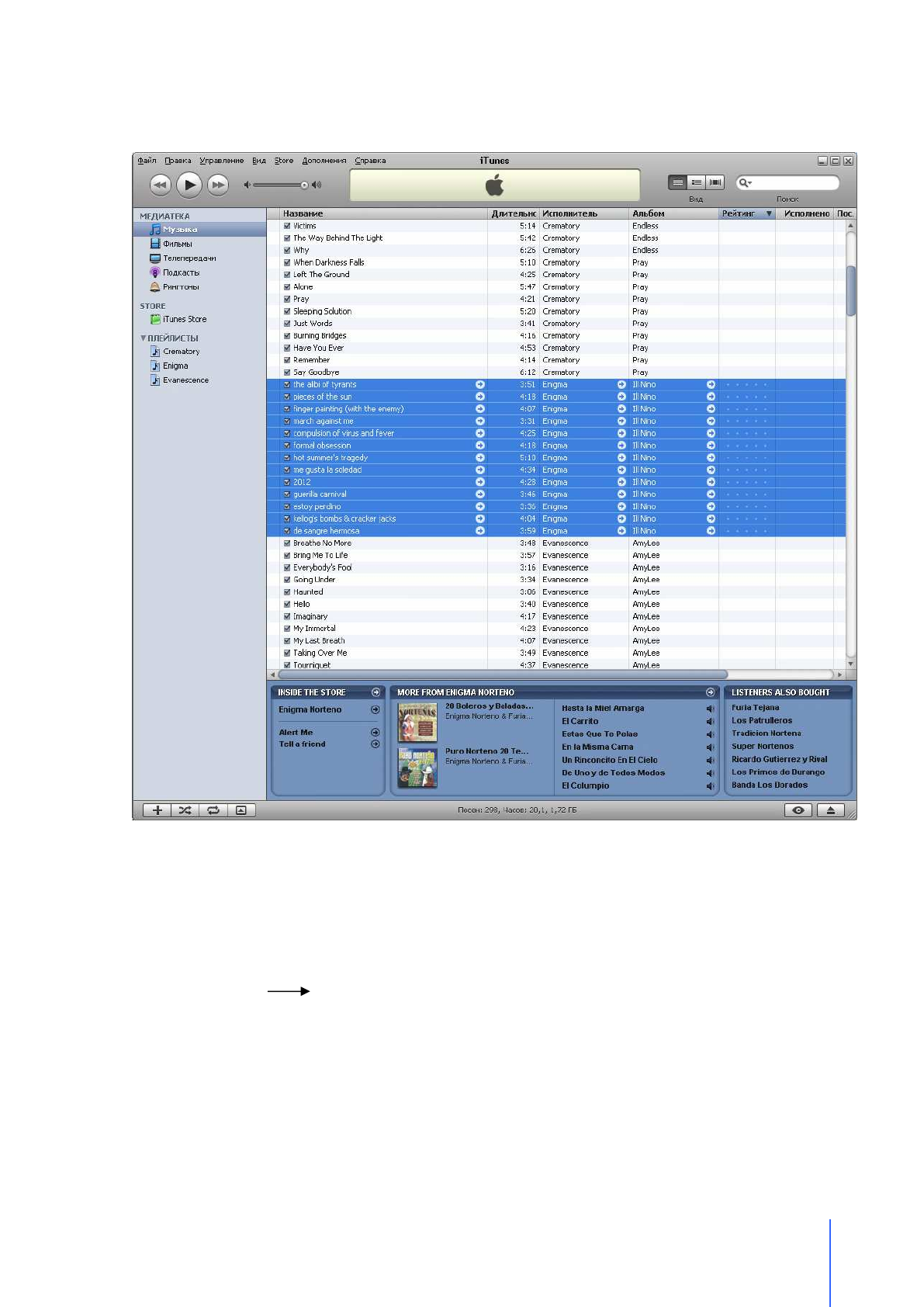The width and height of the screenshot is (924, 1307).
Task: Open the Управление menu
Action: pyautogui.click(x=221, y=161)
